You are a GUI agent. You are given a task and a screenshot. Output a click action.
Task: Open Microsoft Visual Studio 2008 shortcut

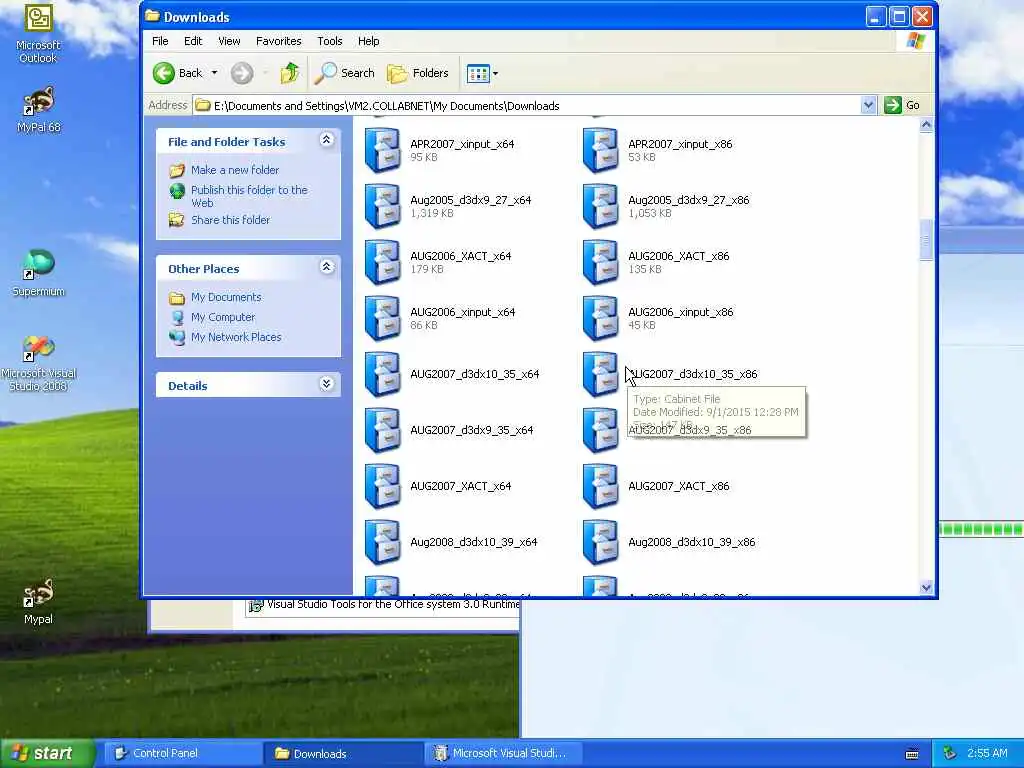coord(38,363)
